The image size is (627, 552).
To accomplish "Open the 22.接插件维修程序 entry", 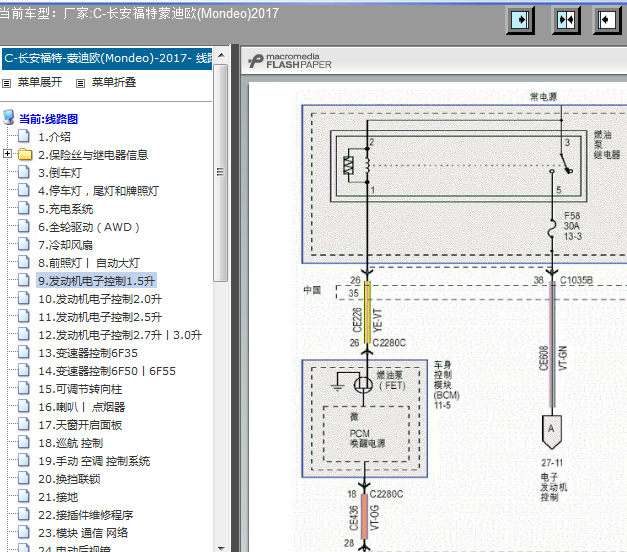I will tap(85, 515).
